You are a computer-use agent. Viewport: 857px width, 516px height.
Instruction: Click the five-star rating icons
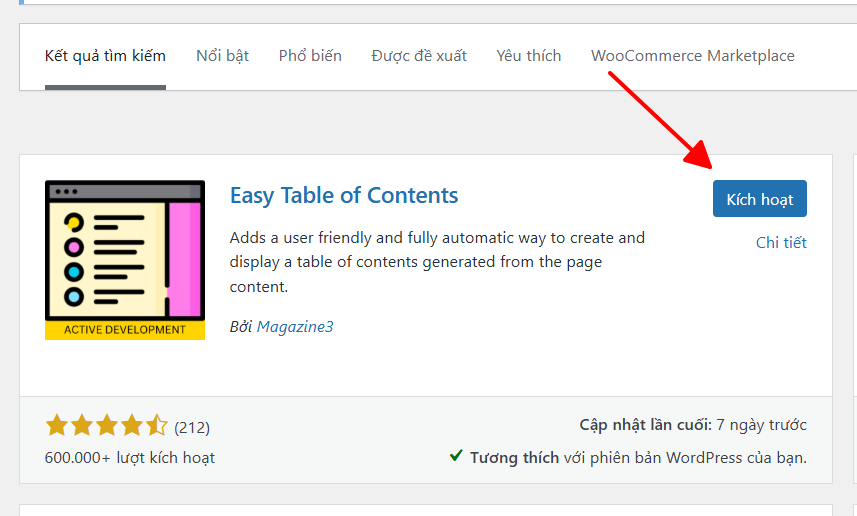click(107, 425)
